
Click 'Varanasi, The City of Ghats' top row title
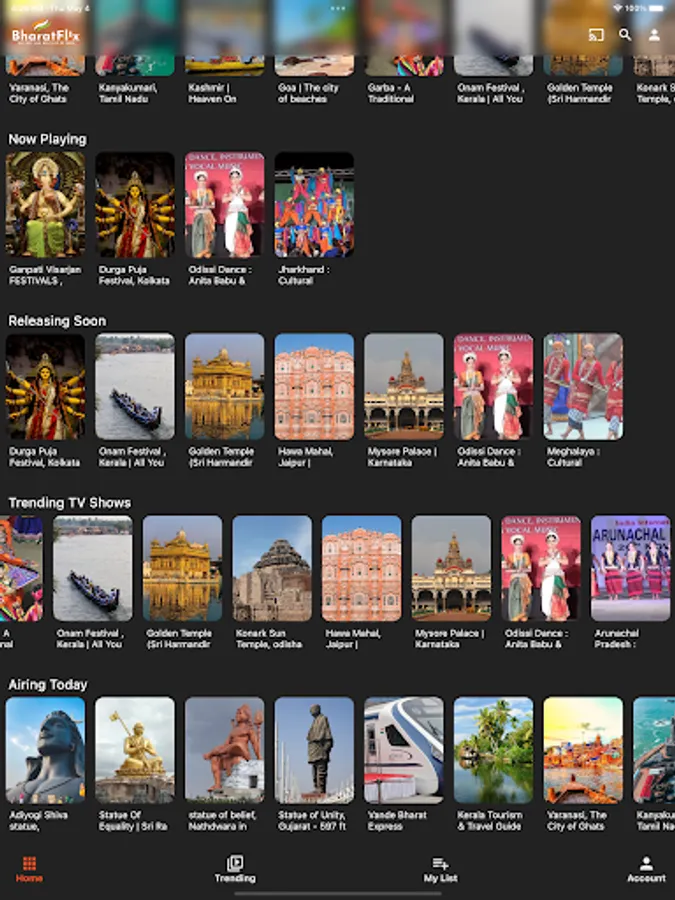point(39,93)
